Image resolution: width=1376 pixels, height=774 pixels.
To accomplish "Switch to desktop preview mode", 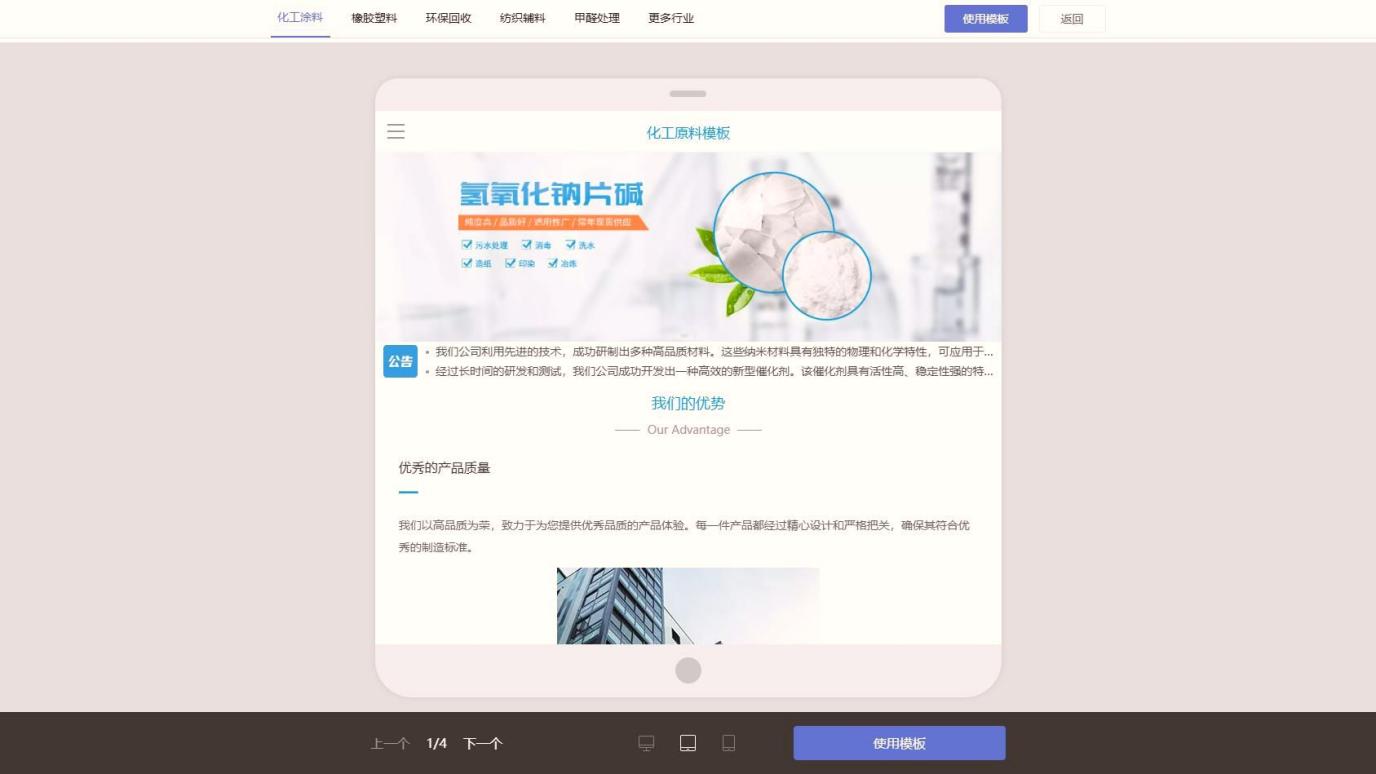I will point(646,743).
